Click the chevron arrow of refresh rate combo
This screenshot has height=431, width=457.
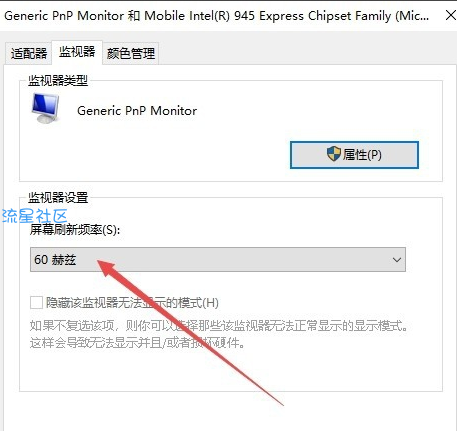[396, 260]
